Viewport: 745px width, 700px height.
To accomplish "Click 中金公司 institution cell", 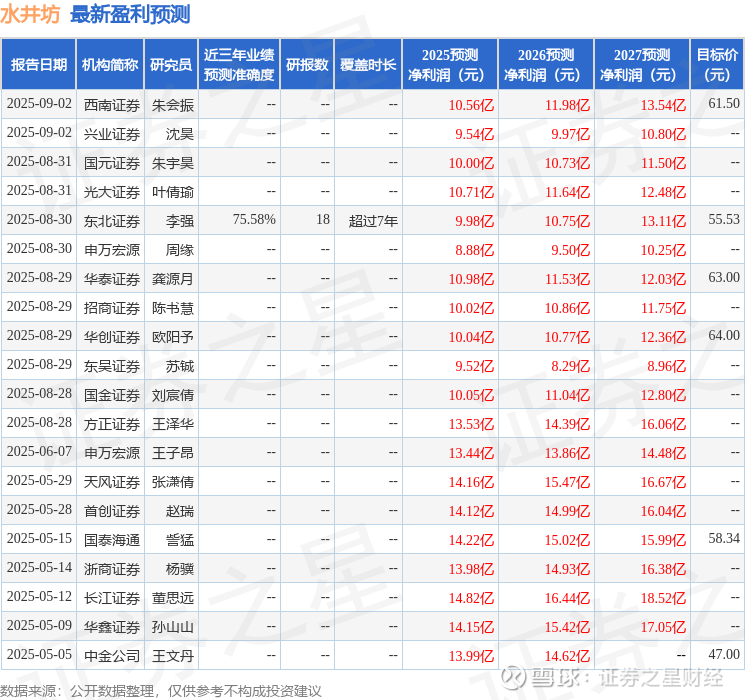I will coord(112,656).
